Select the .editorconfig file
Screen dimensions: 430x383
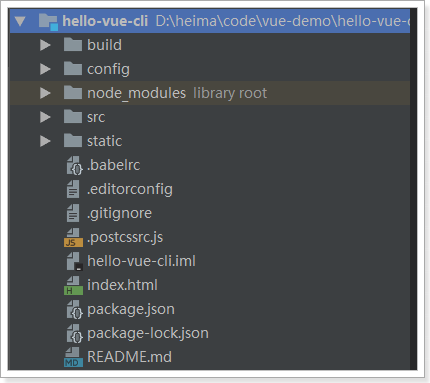point(130,189)
